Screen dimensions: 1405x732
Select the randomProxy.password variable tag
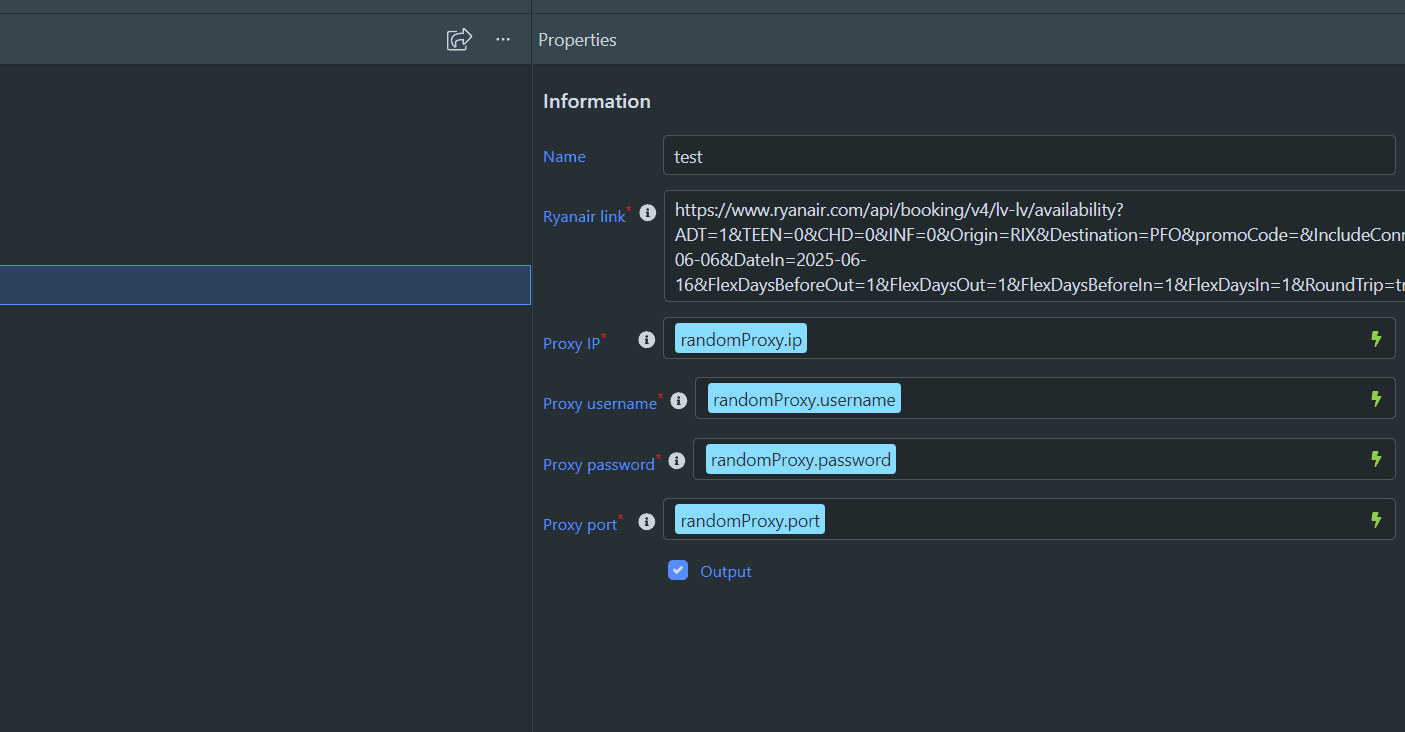(800, 459)
